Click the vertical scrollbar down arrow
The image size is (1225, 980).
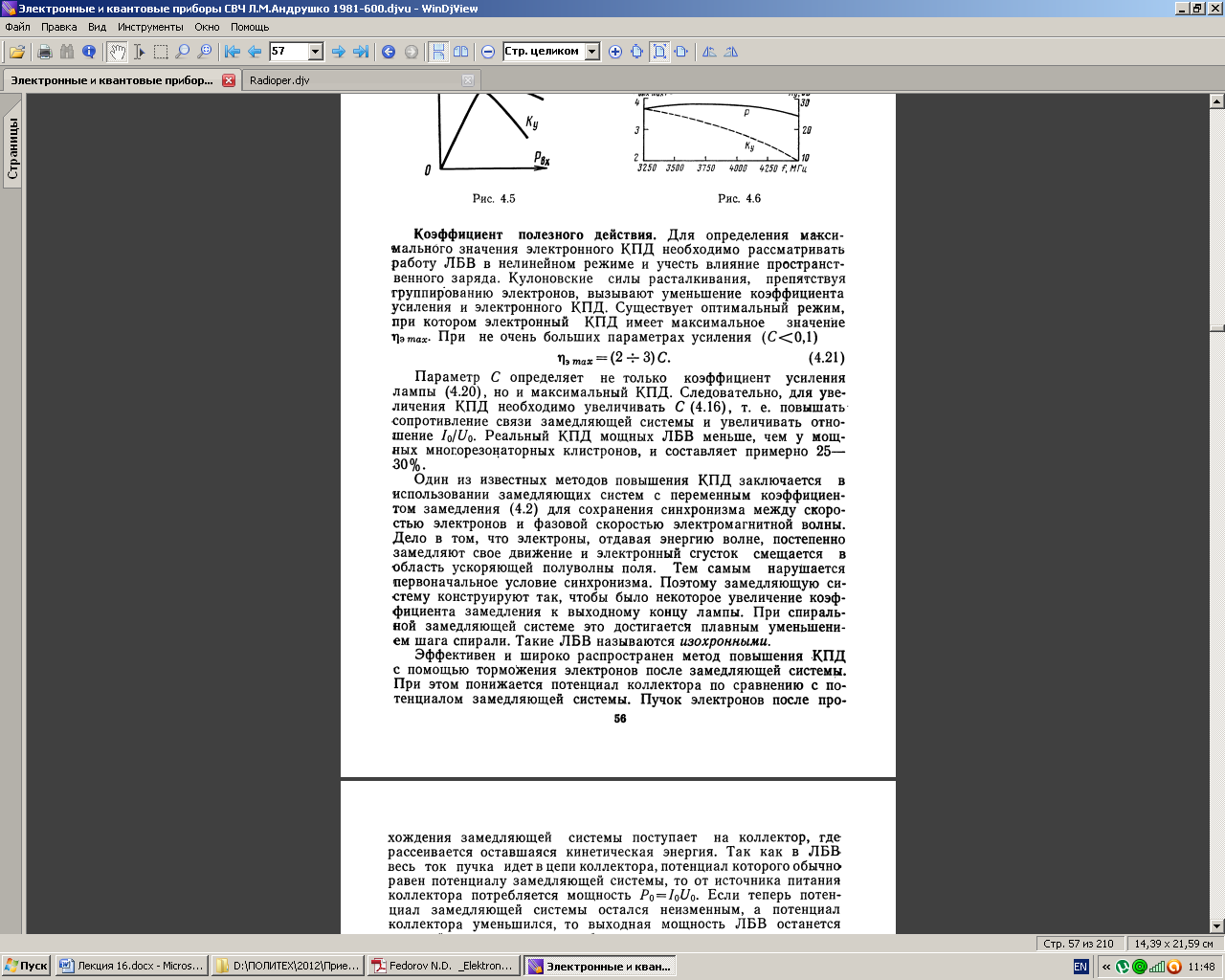click(1217, 925)
